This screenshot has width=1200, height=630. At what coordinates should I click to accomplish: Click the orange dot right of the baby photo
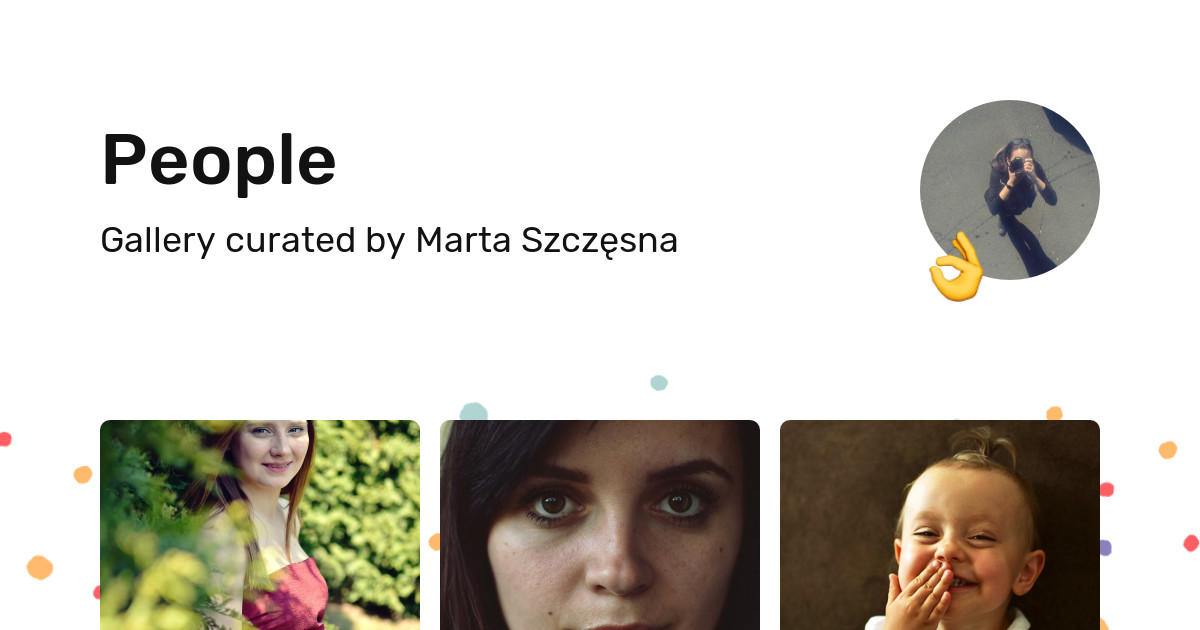coord(1167,450)
